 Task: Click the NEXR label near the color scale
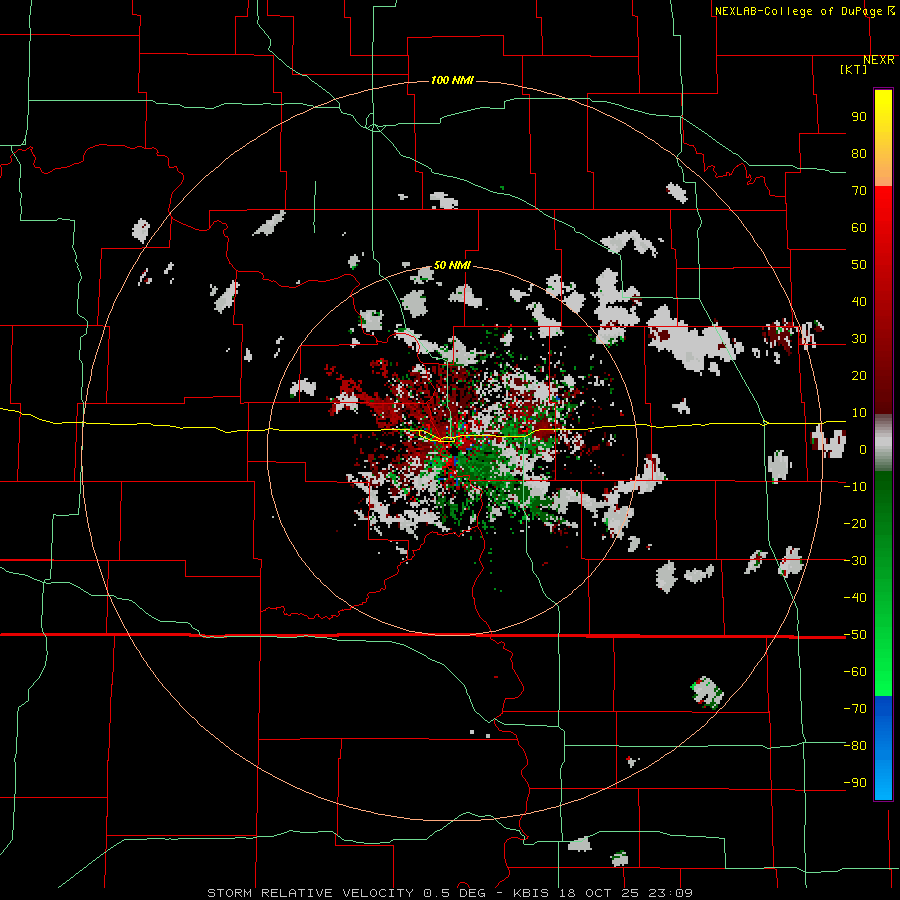pos(879,60)
